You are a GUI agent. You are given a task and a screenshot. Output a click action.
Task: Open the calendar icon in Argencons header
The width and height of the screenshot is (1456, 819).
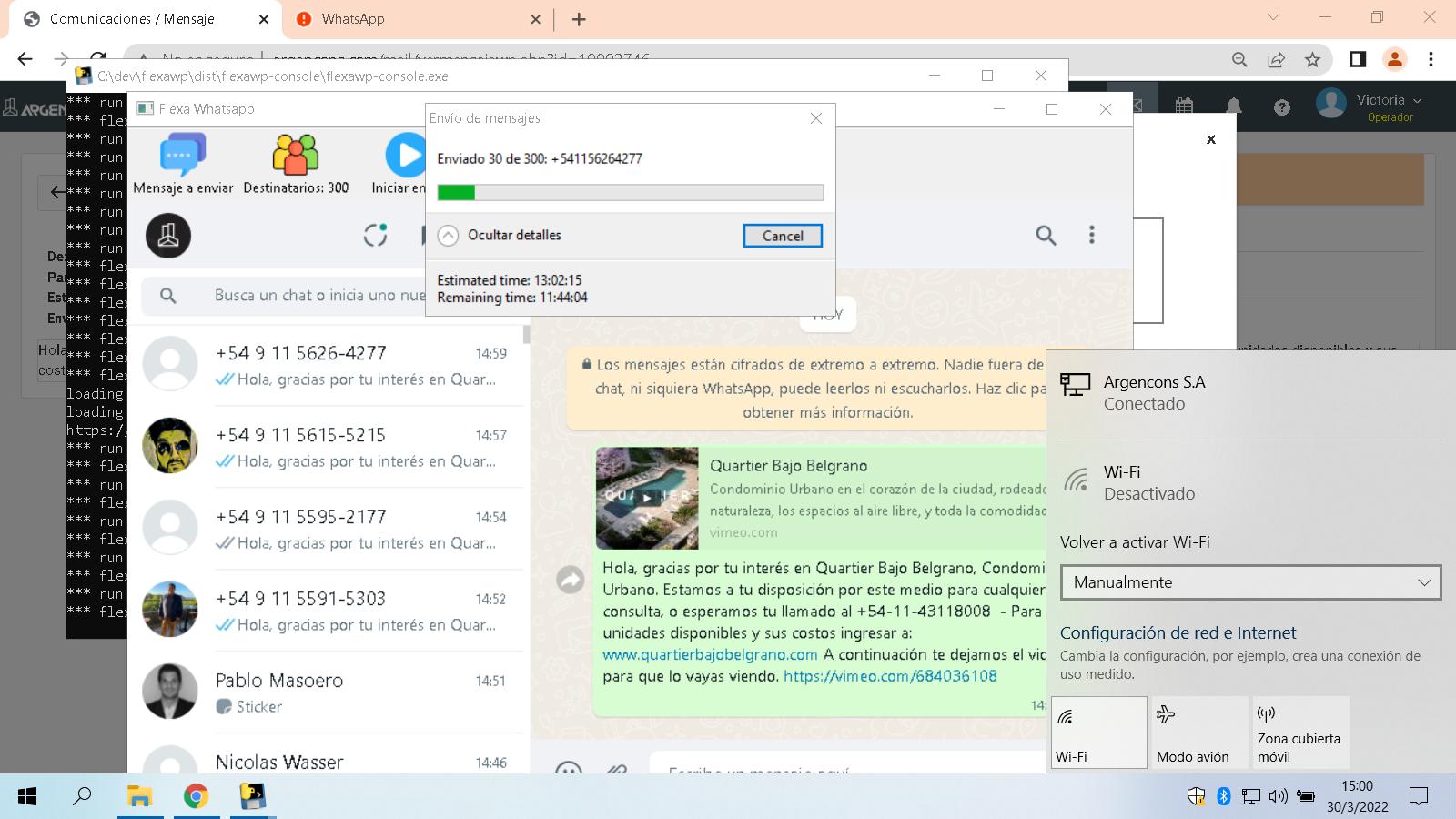click(x=1184, y=106)
